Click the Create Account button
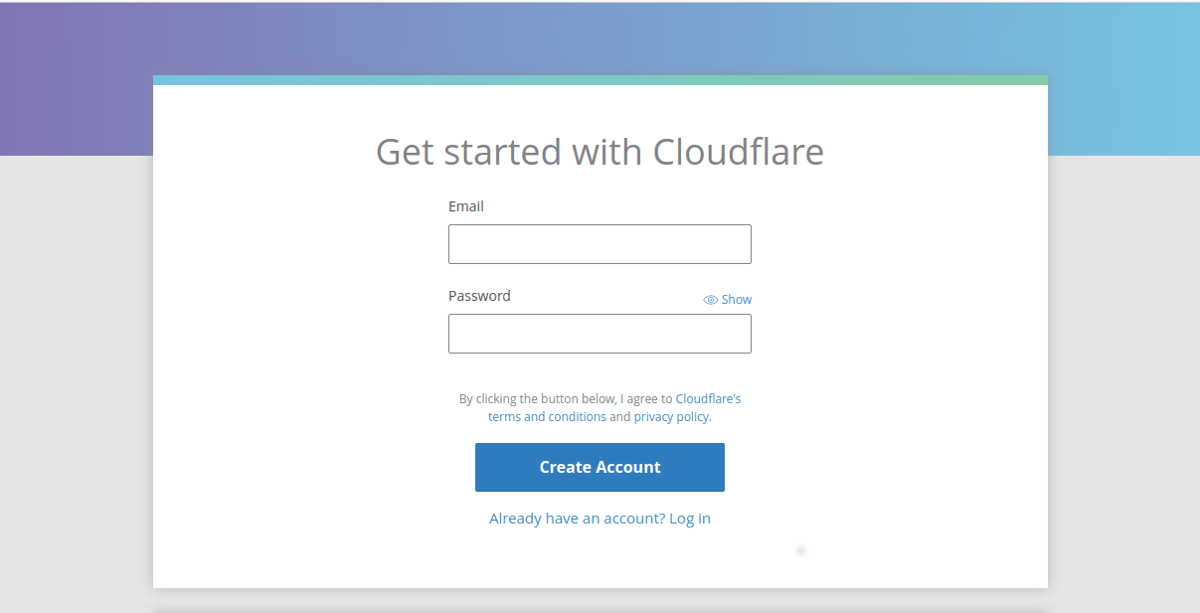The image size is (1200, 613). (600, 467)
